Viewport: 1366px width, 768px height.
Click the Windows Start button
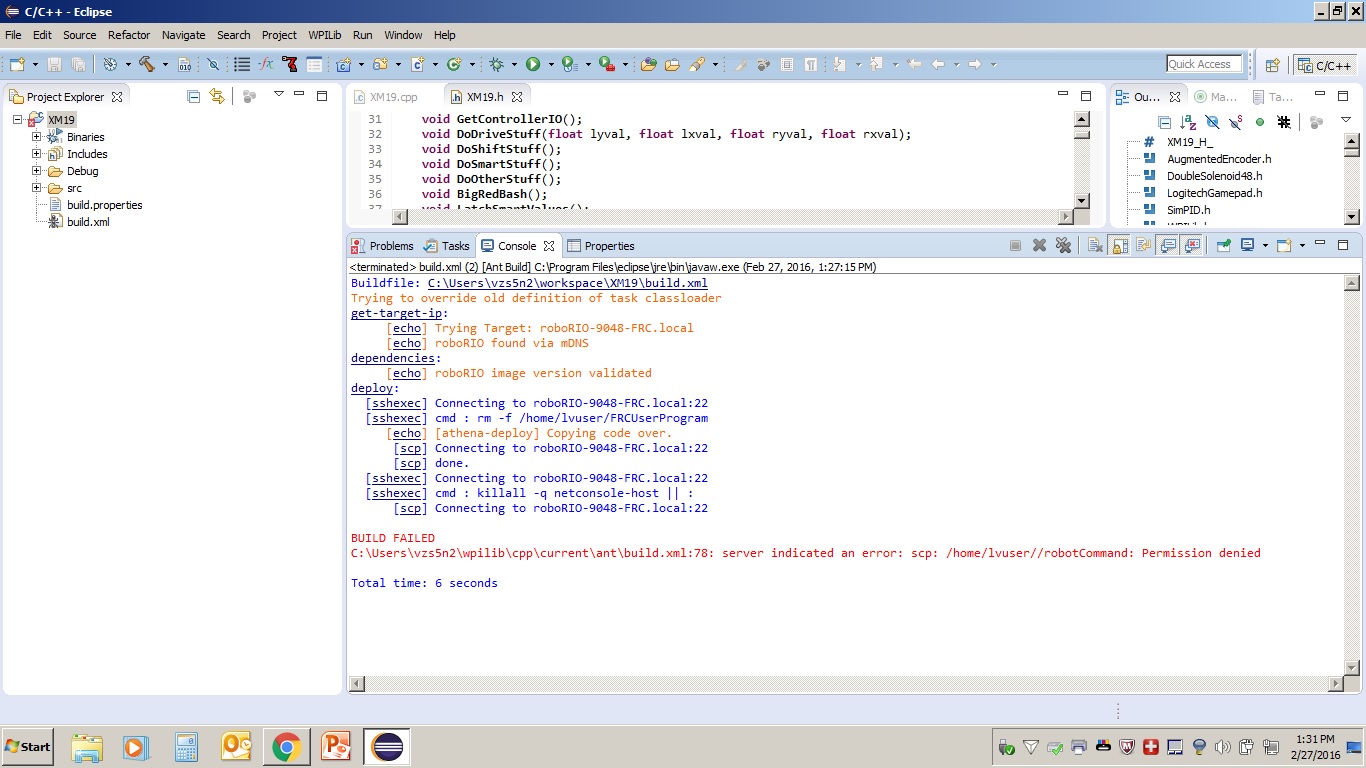pyautogui.click(x=28, y=747)
